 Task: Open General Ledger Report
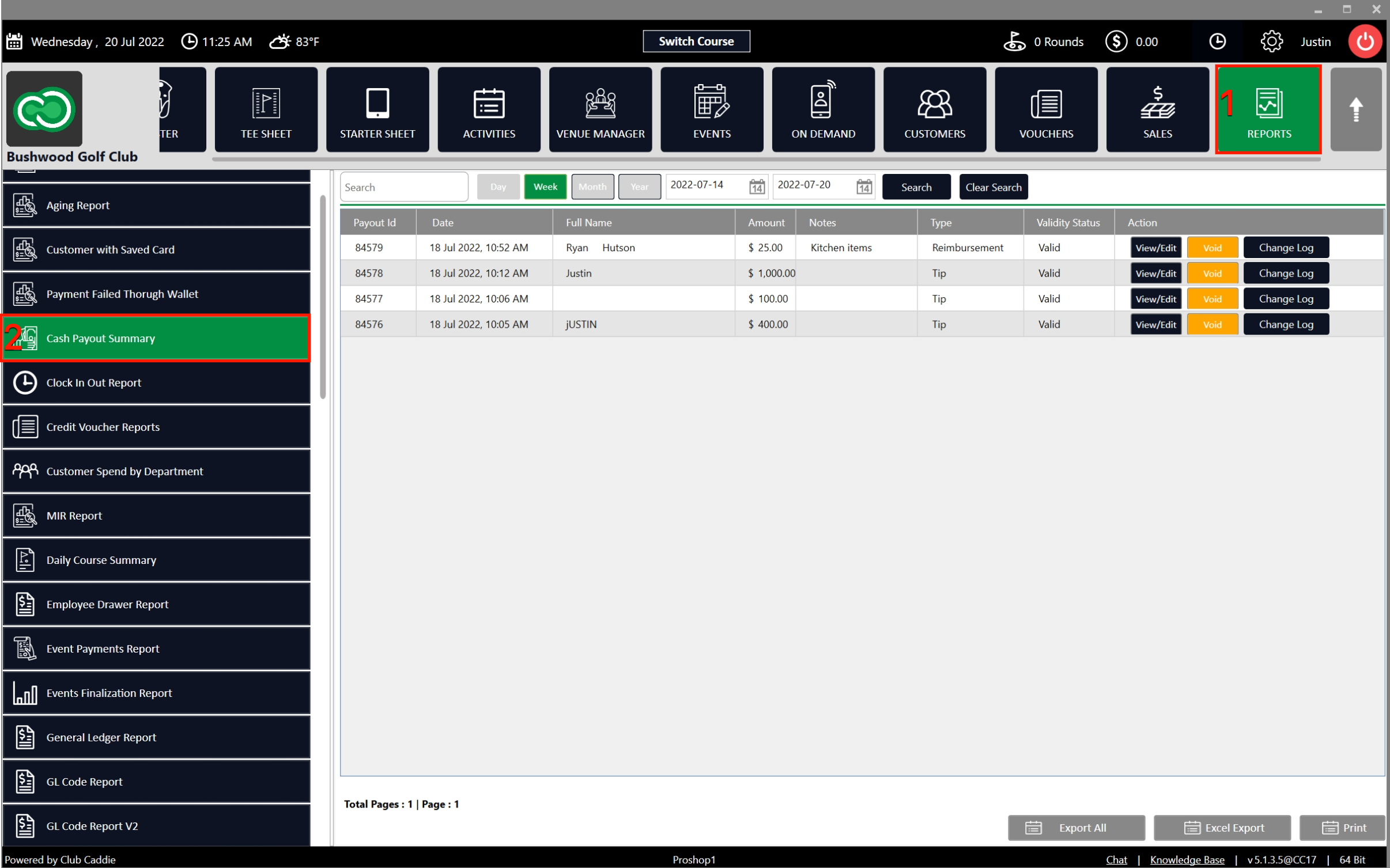coord(157,737)
